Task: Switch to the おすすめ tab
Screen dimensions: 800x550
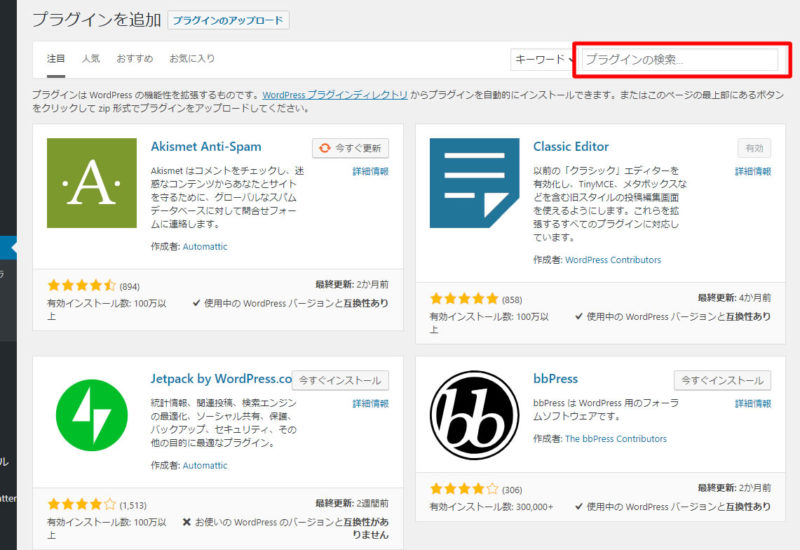Action: 134,59
